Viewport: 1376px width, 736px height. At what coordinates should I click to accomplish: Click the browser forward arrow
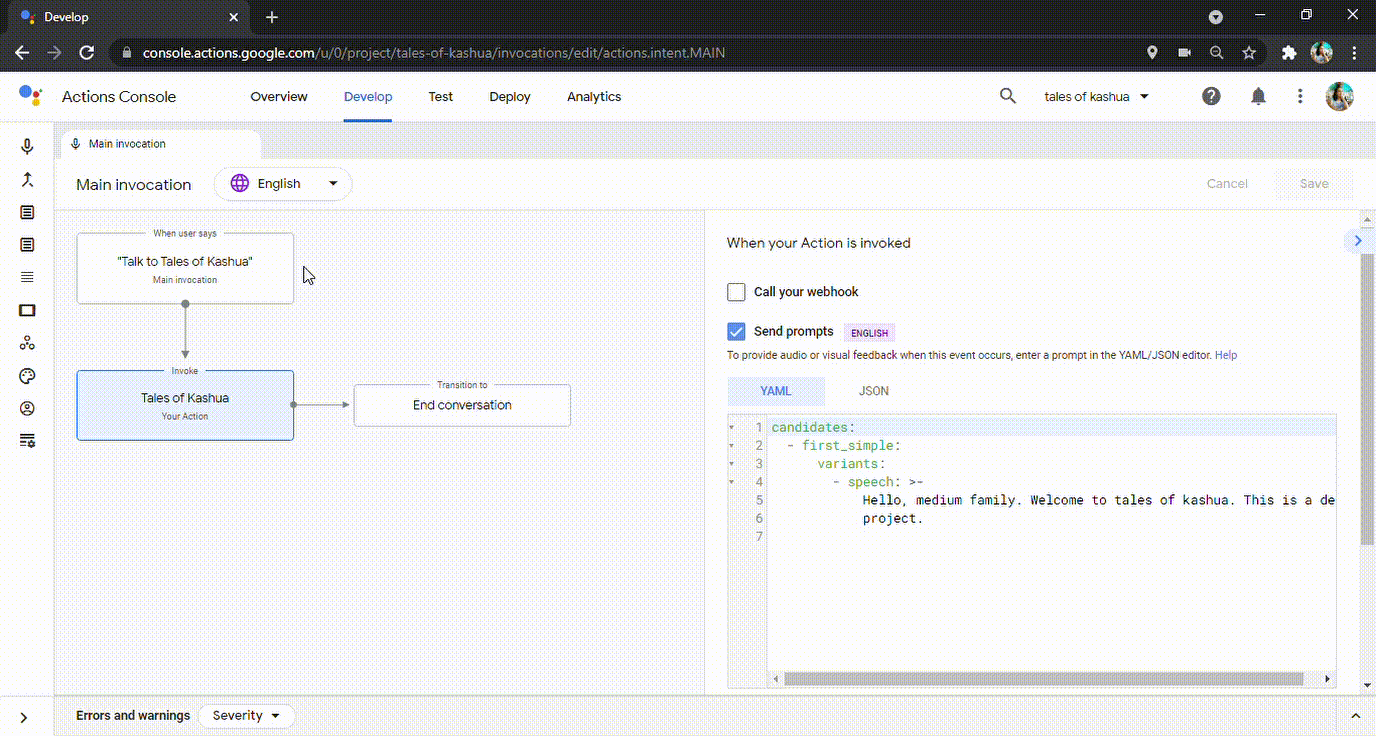coord(54,53)
